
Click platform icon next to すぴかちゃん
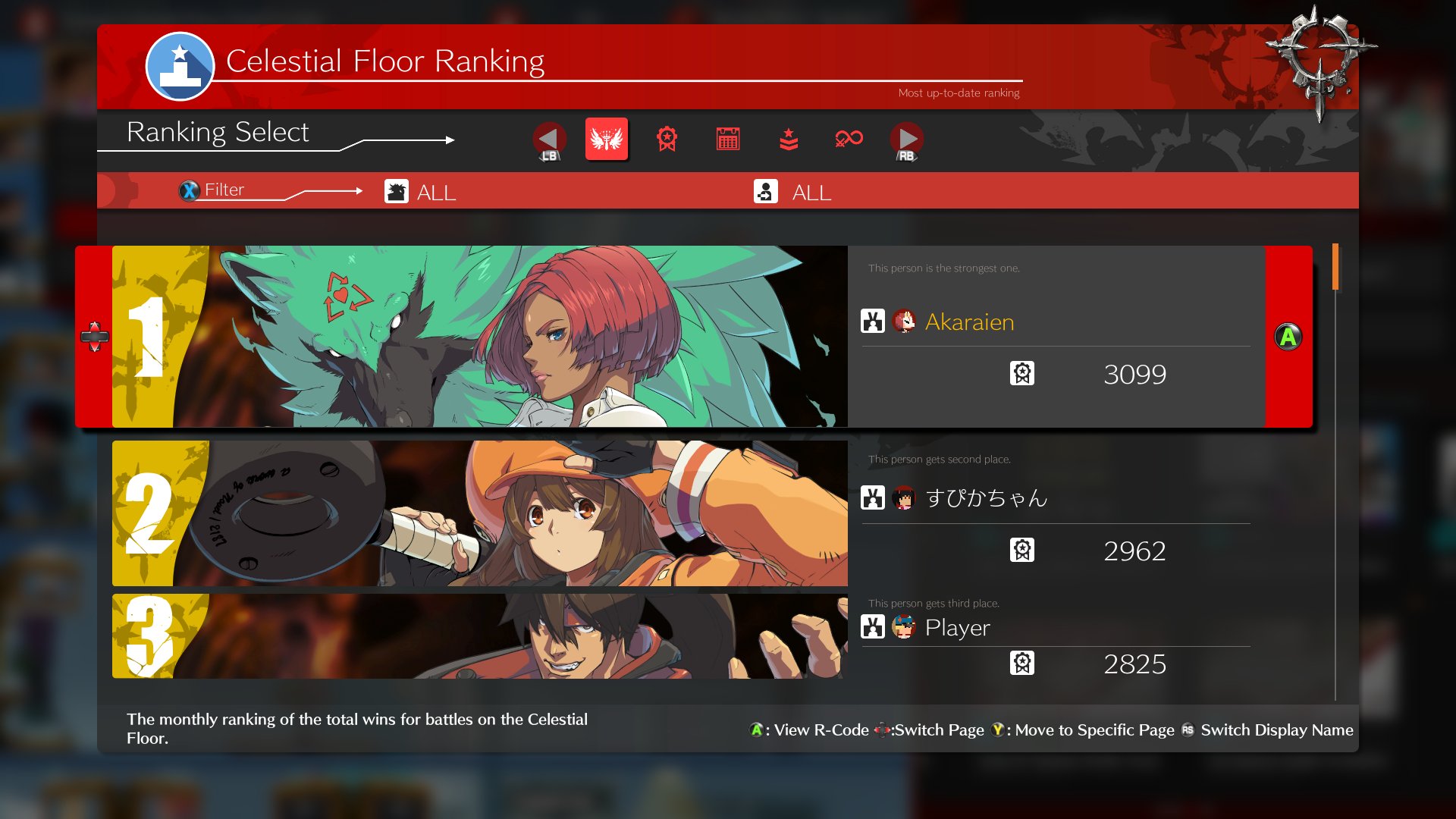click(x=873, y=497)
